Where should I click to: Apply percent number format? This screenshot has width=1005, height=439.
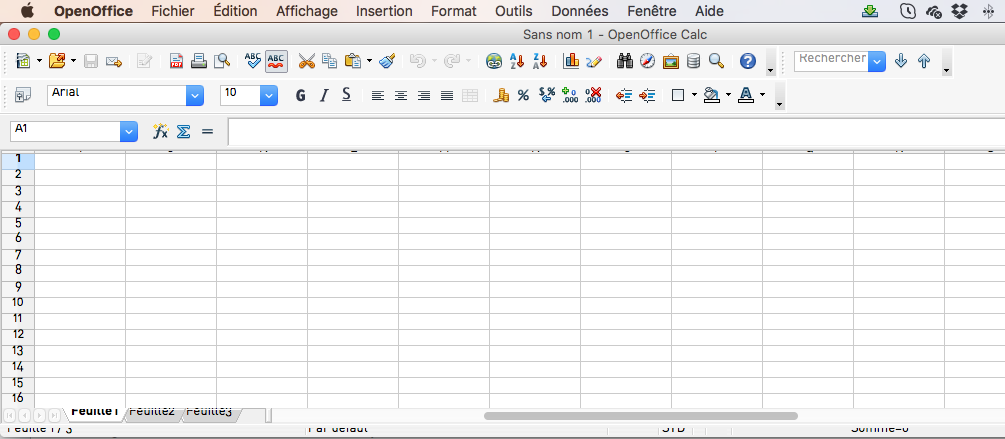point(524,95)
